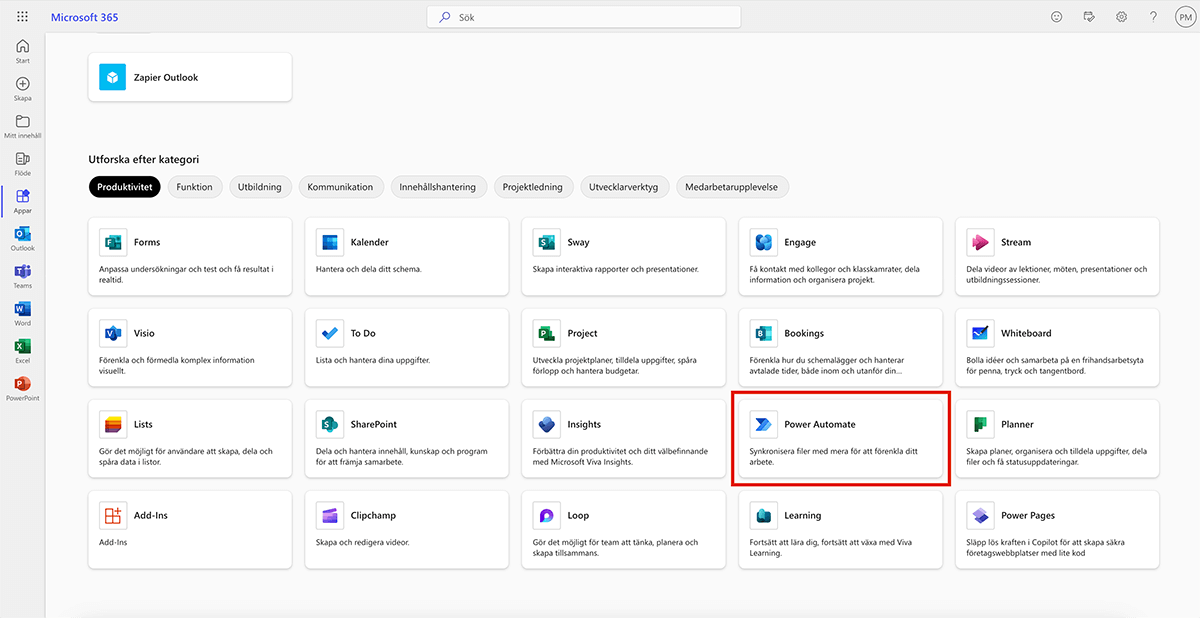Click the Add-Ins app icon
Screen dimensions: 1200x618
[x=112, y=515]
